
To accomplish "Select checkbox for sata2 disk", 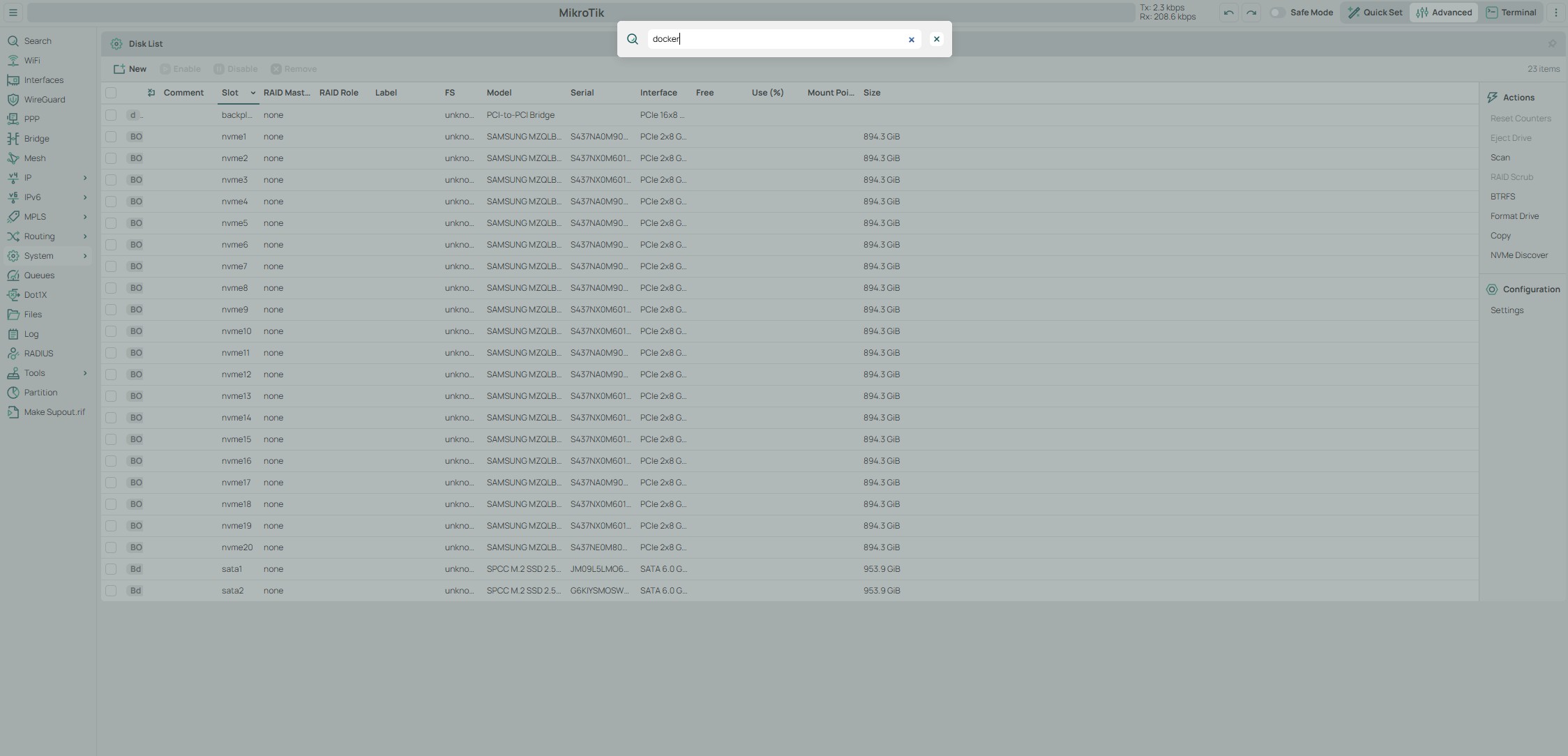I will point(111,591).
